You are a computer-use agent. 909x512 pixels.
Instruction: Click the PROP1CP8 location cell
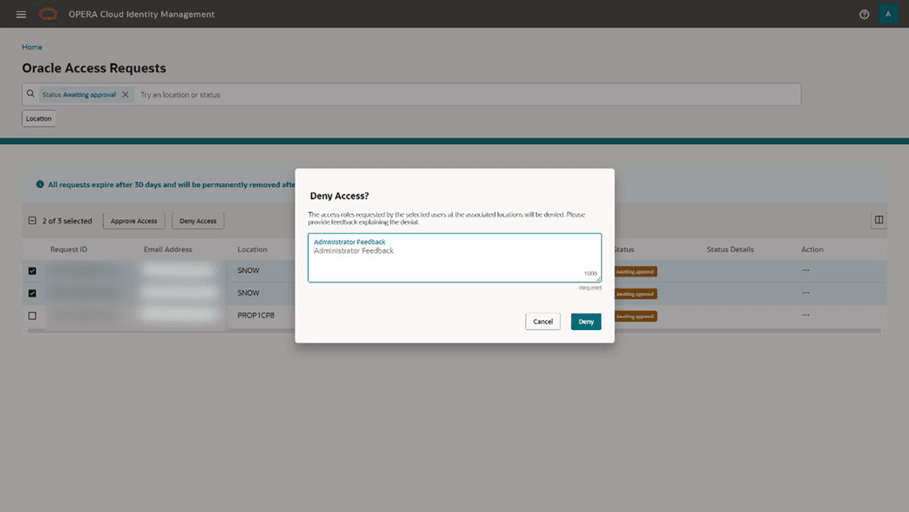pyautogui.click(x=256, y=315)
